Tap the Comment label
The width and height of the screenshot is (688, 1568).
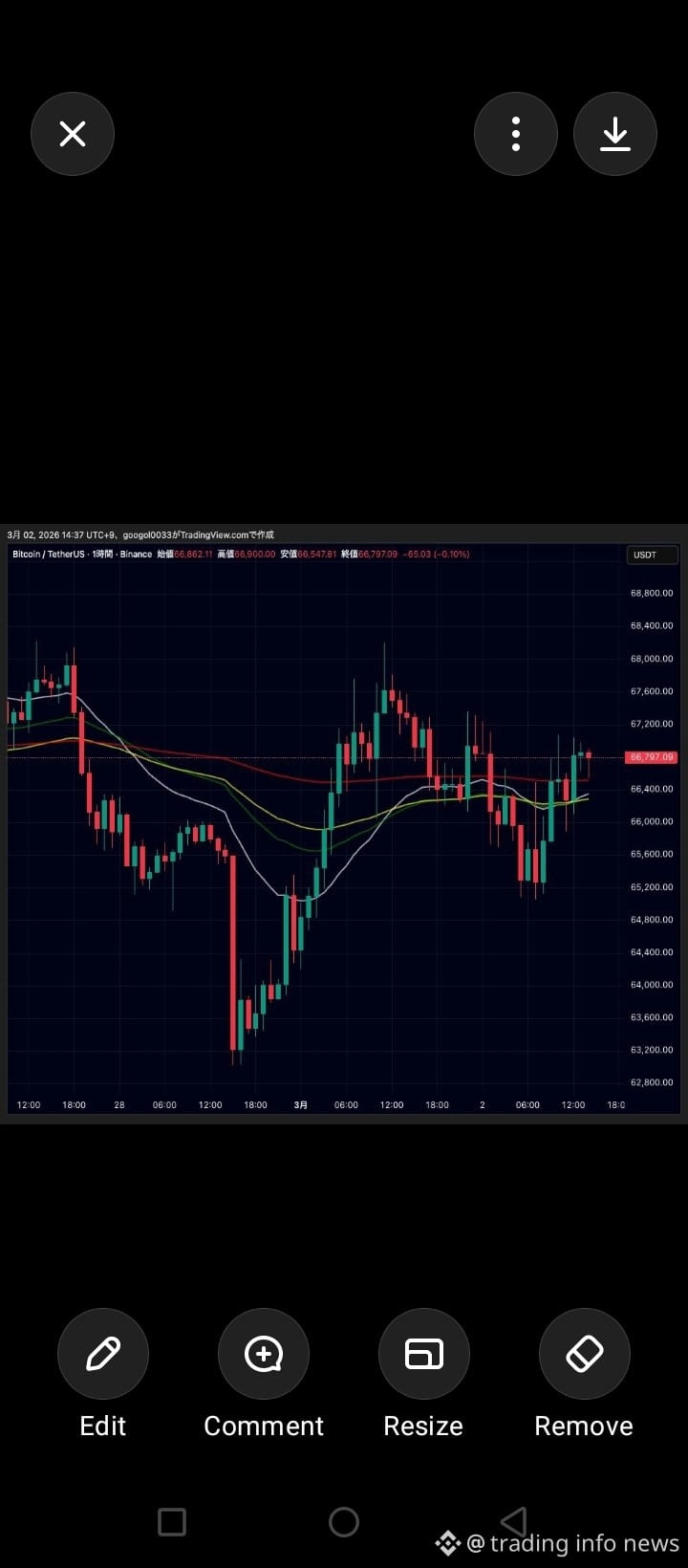(x=264, y=1426)
